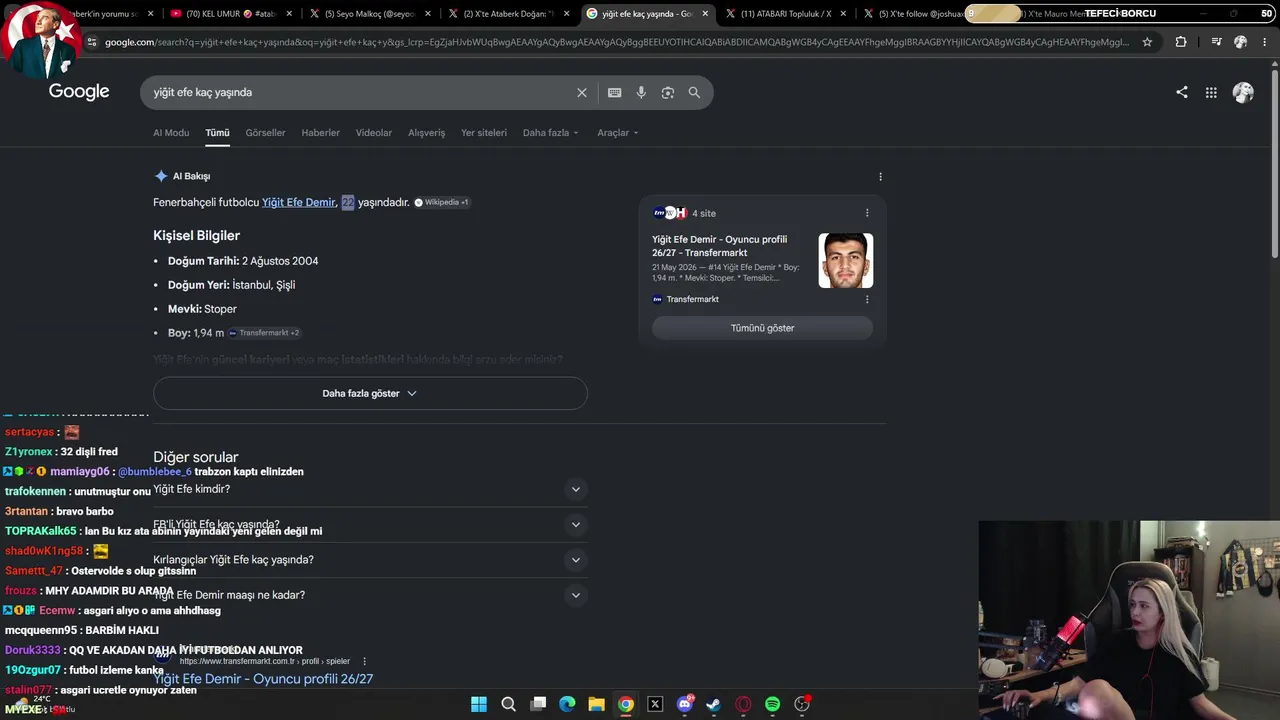Viewport: 1280px width, 720px height.
Task: Open the Wikipedia +1 source chip
Action: tap(441, 202)
